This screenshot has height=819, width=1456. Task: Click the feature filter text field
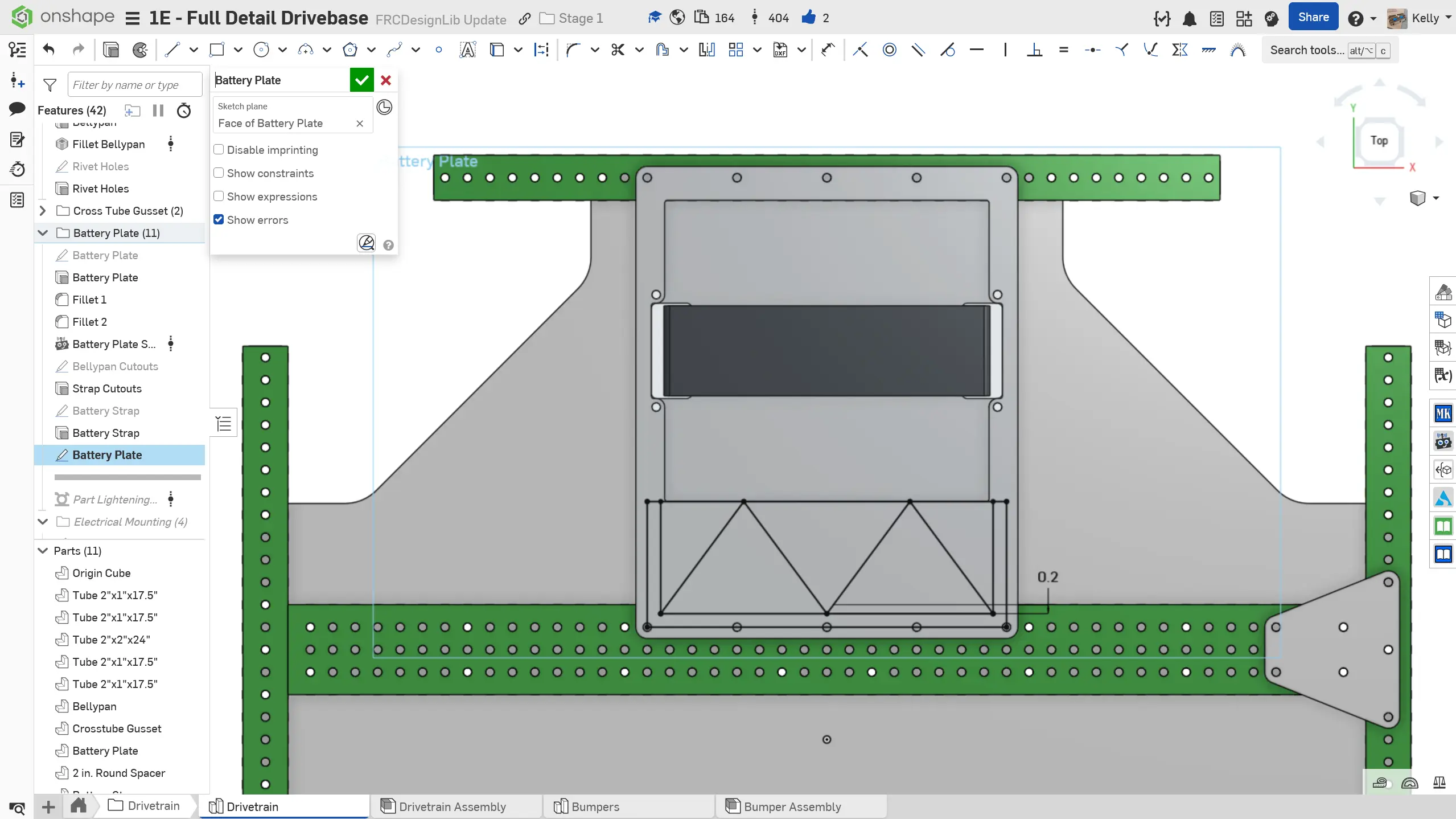(134, 85)
